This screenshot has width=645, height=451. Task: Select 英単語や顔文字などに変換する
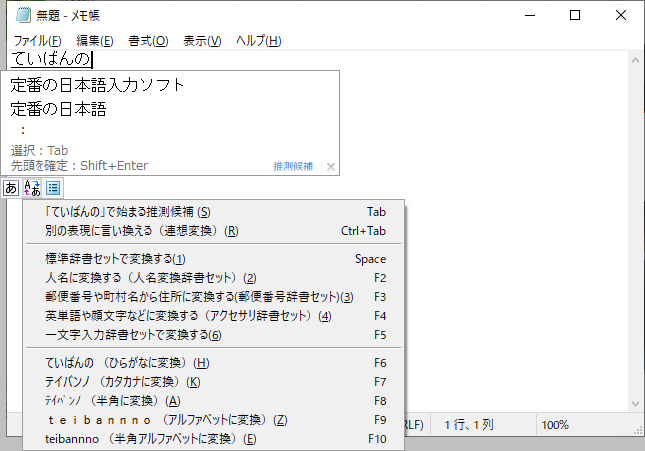tap(214, 316)
